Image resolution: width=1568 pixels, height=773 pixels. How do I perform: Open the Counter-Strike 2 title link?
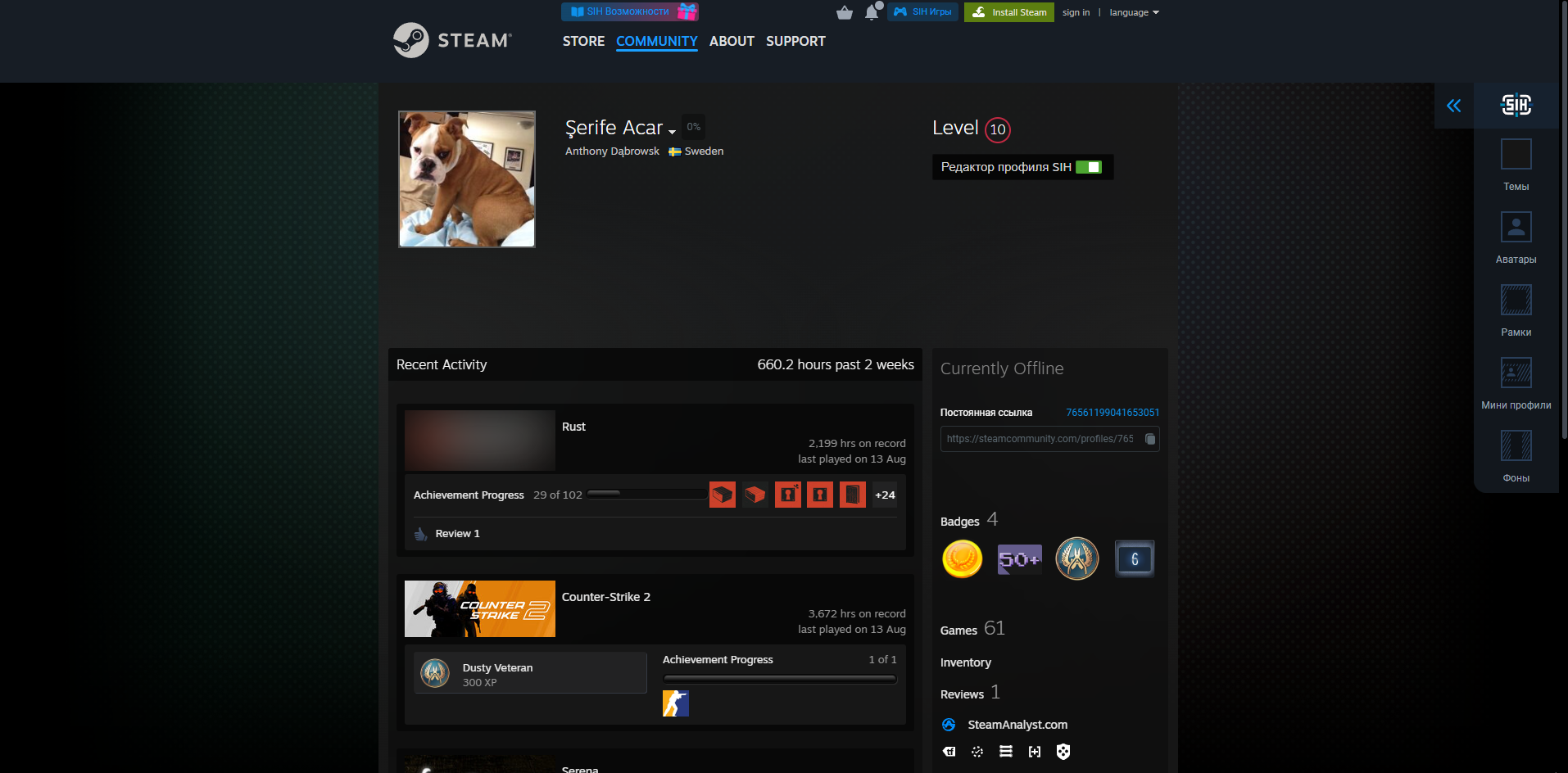(x=606, y=597)
